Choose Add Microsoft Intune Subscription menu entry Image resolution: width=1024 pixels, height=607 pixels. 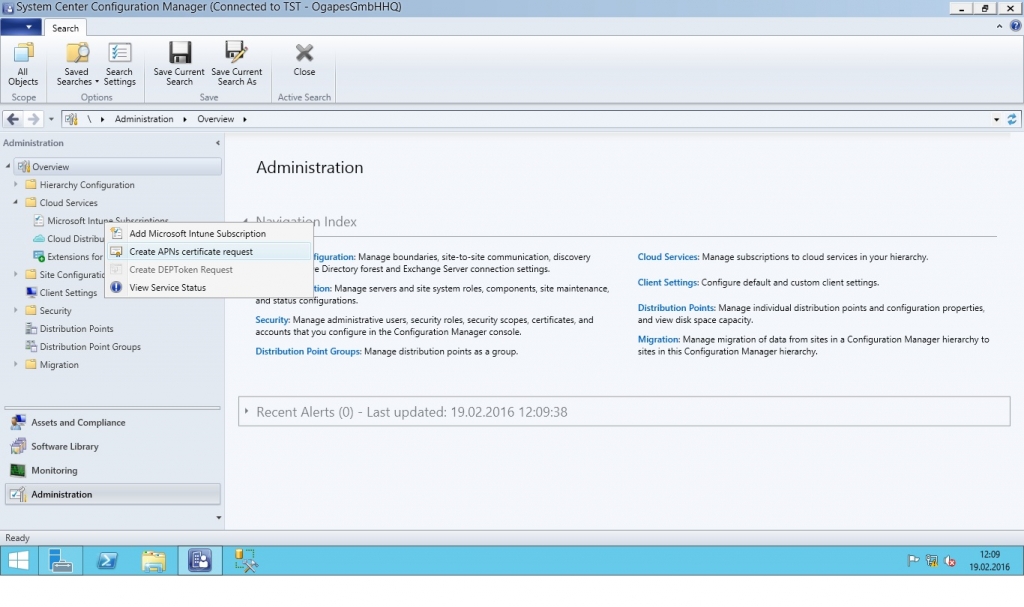pos(197,234)
